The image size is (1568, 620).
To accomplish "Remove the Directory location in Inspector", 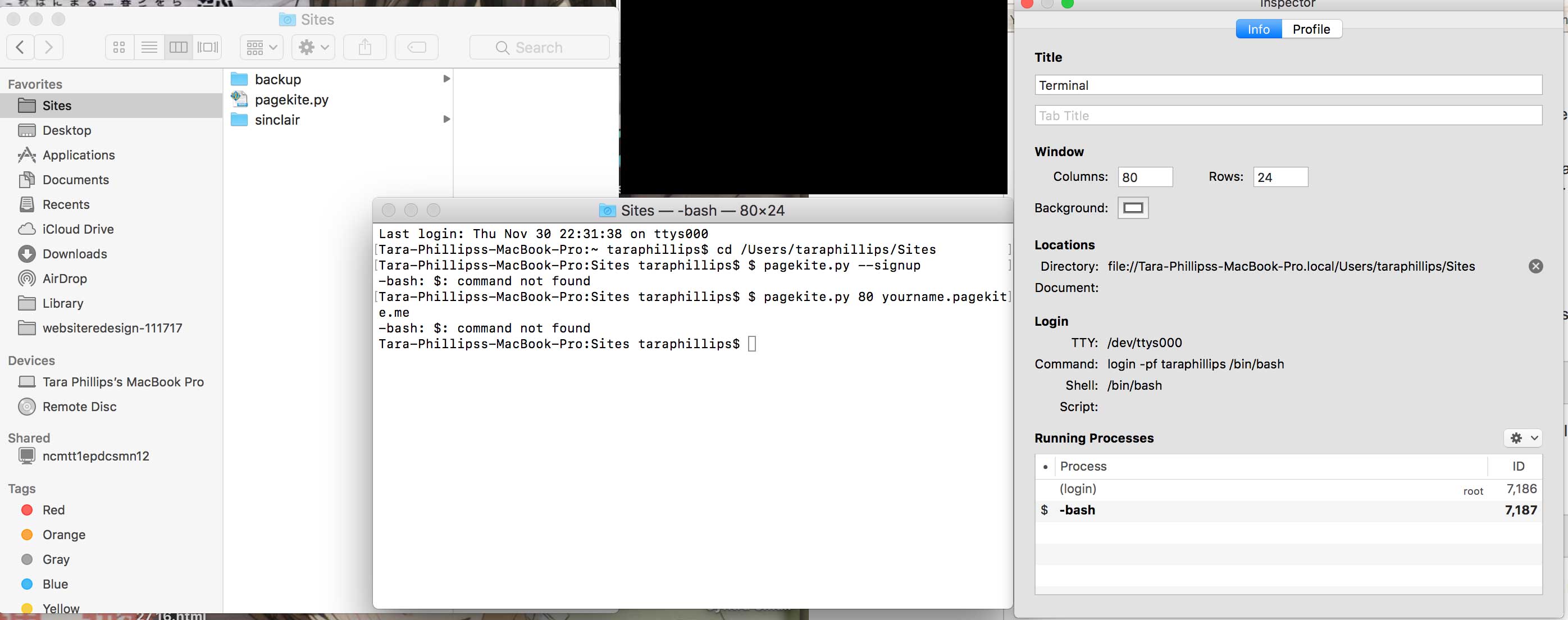I will [1535, 266].
